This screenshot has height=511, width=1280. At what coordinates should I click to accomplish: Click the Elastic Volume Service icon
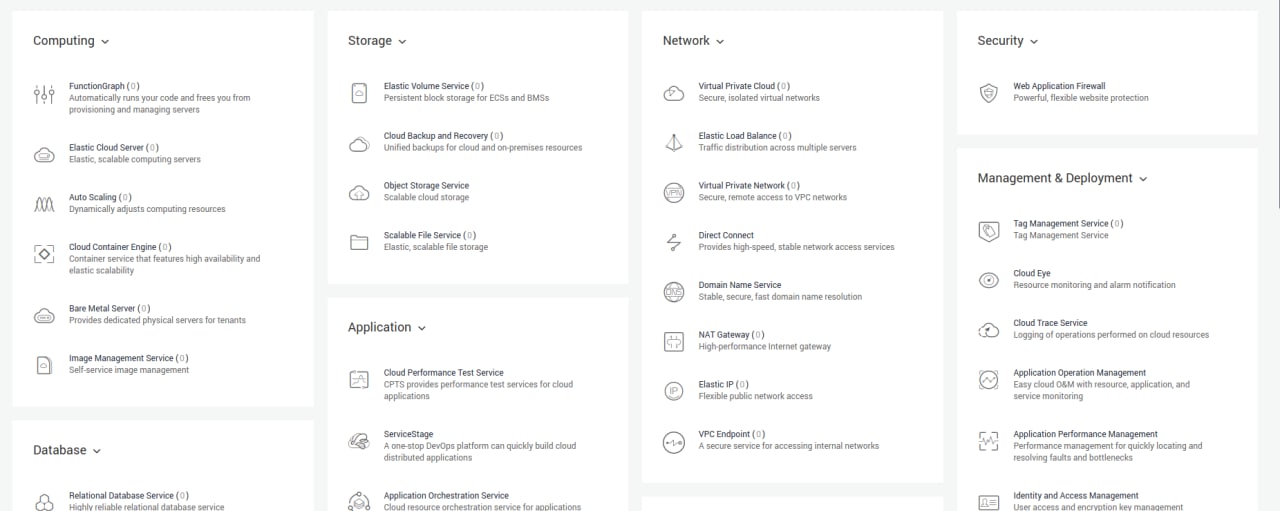359,93
